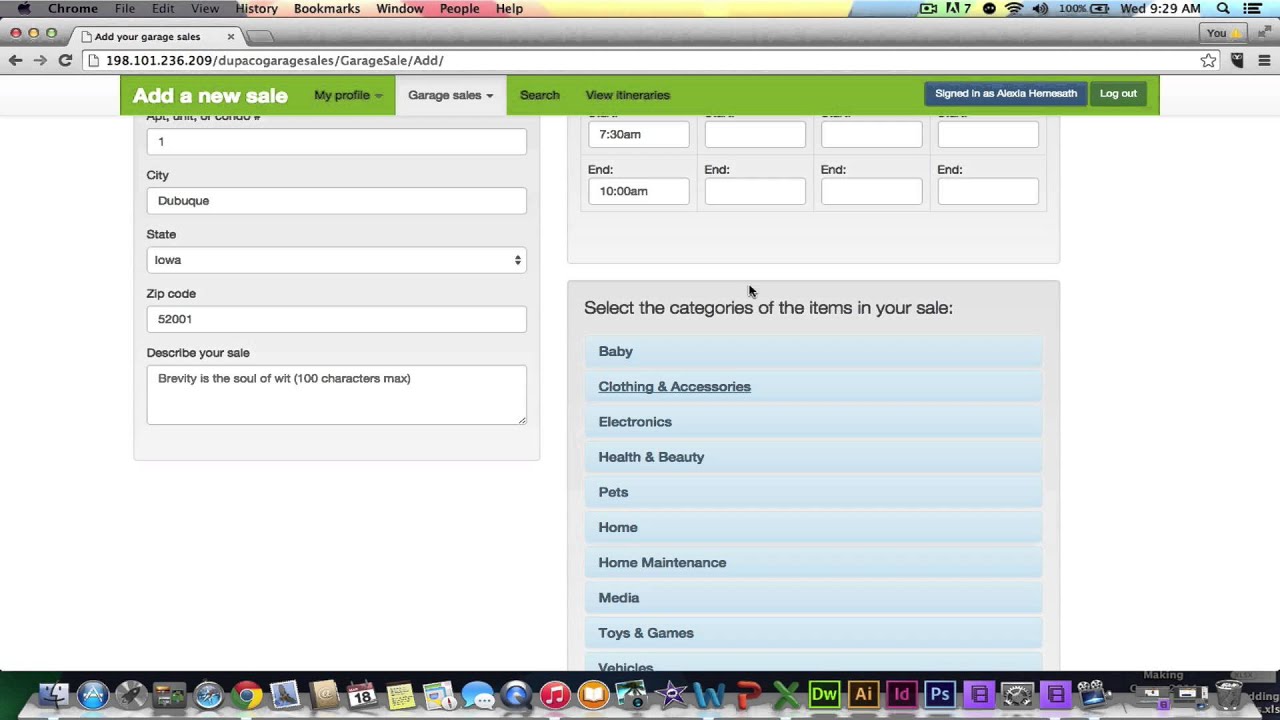Image resolution: width=1280 pixels, height=720 pixels.
Task: Launch Photoshop from the dock
Action: 940,694
